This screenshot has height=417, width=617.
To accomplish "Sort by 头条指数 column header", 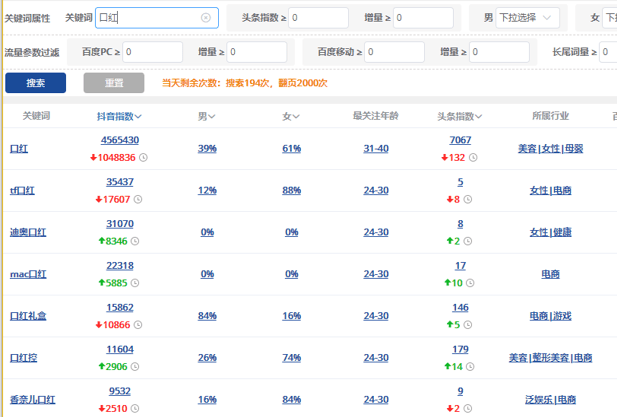I will (x=460, y=116).
